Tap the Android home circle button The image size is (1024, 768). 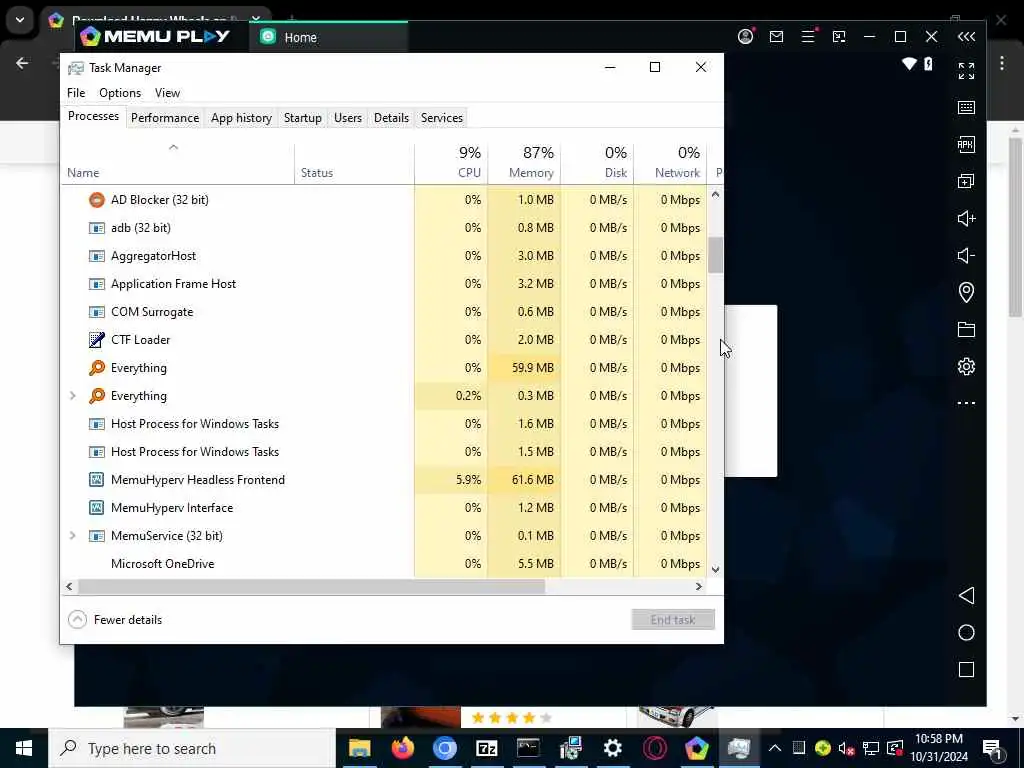pos(966,633)
